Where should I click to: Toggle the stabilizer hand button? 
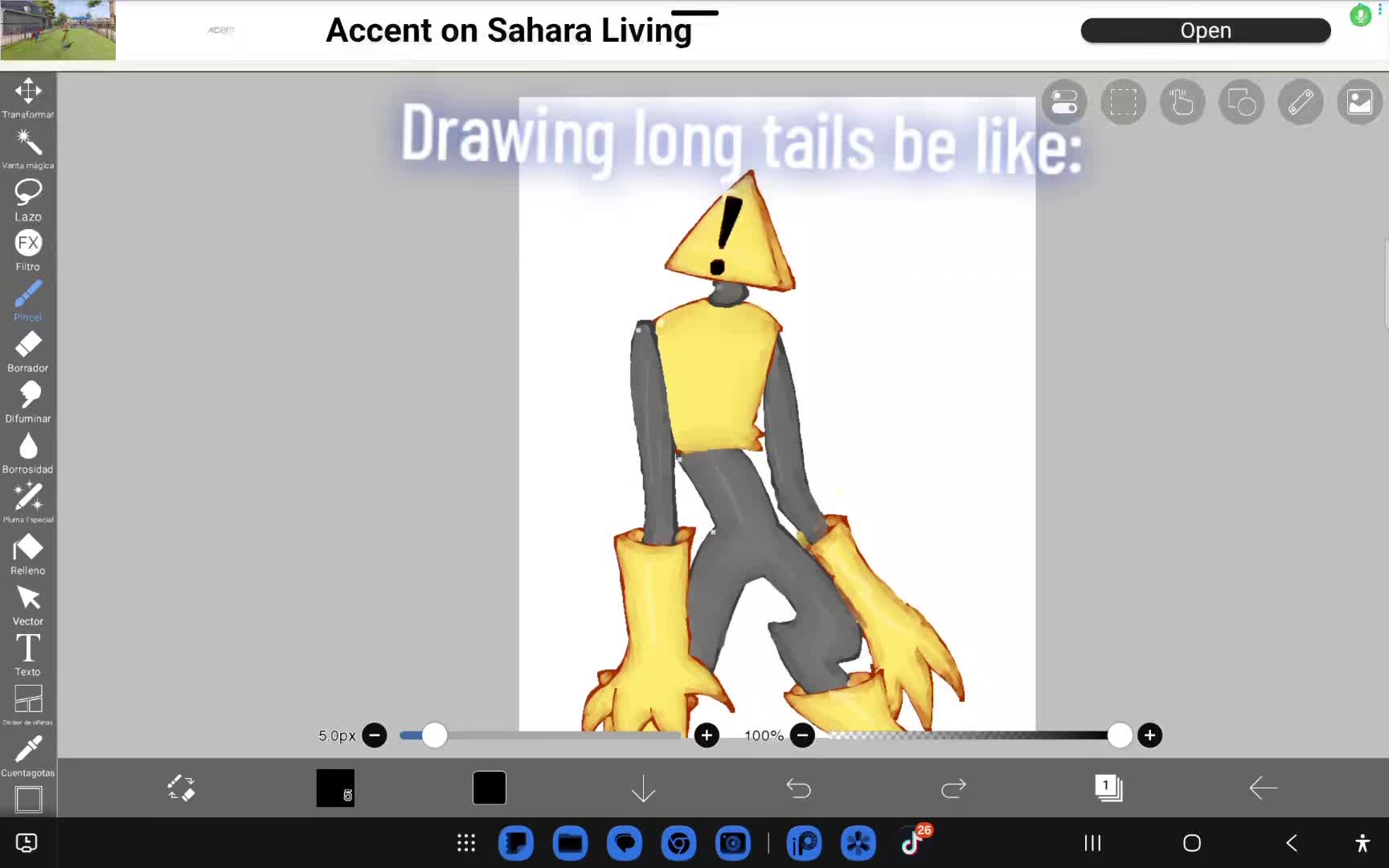[1182, 102]
